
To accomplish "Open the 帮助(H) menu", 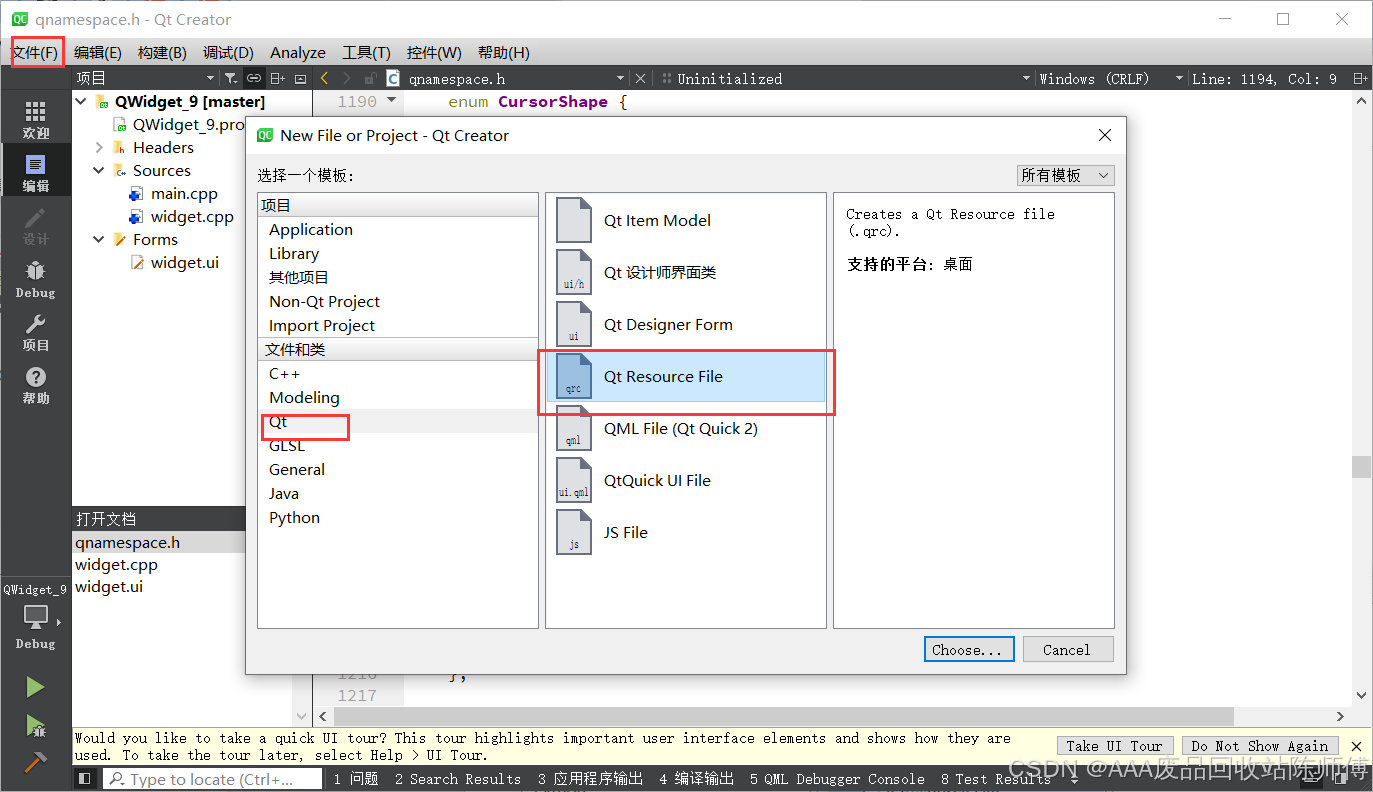I will point(503,53).
